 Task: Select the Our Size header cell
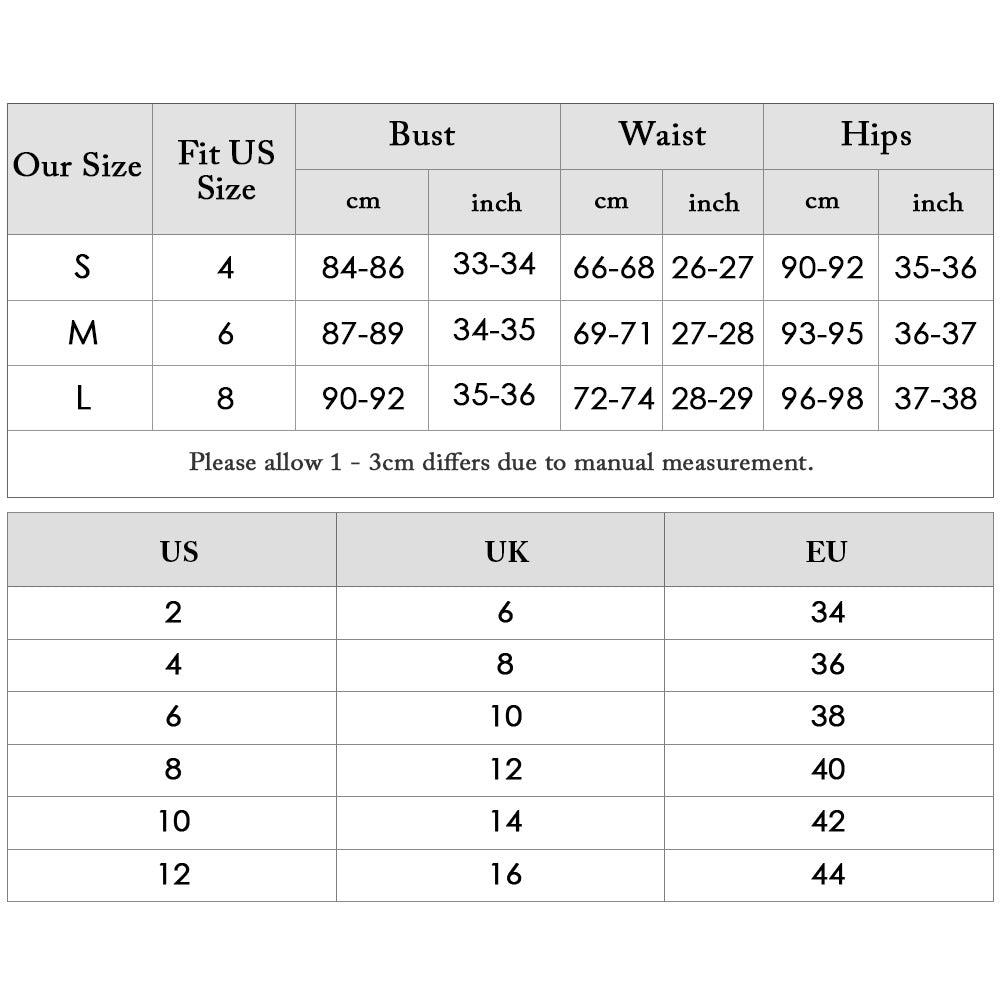pyautogui.click(x=78, y=166)
